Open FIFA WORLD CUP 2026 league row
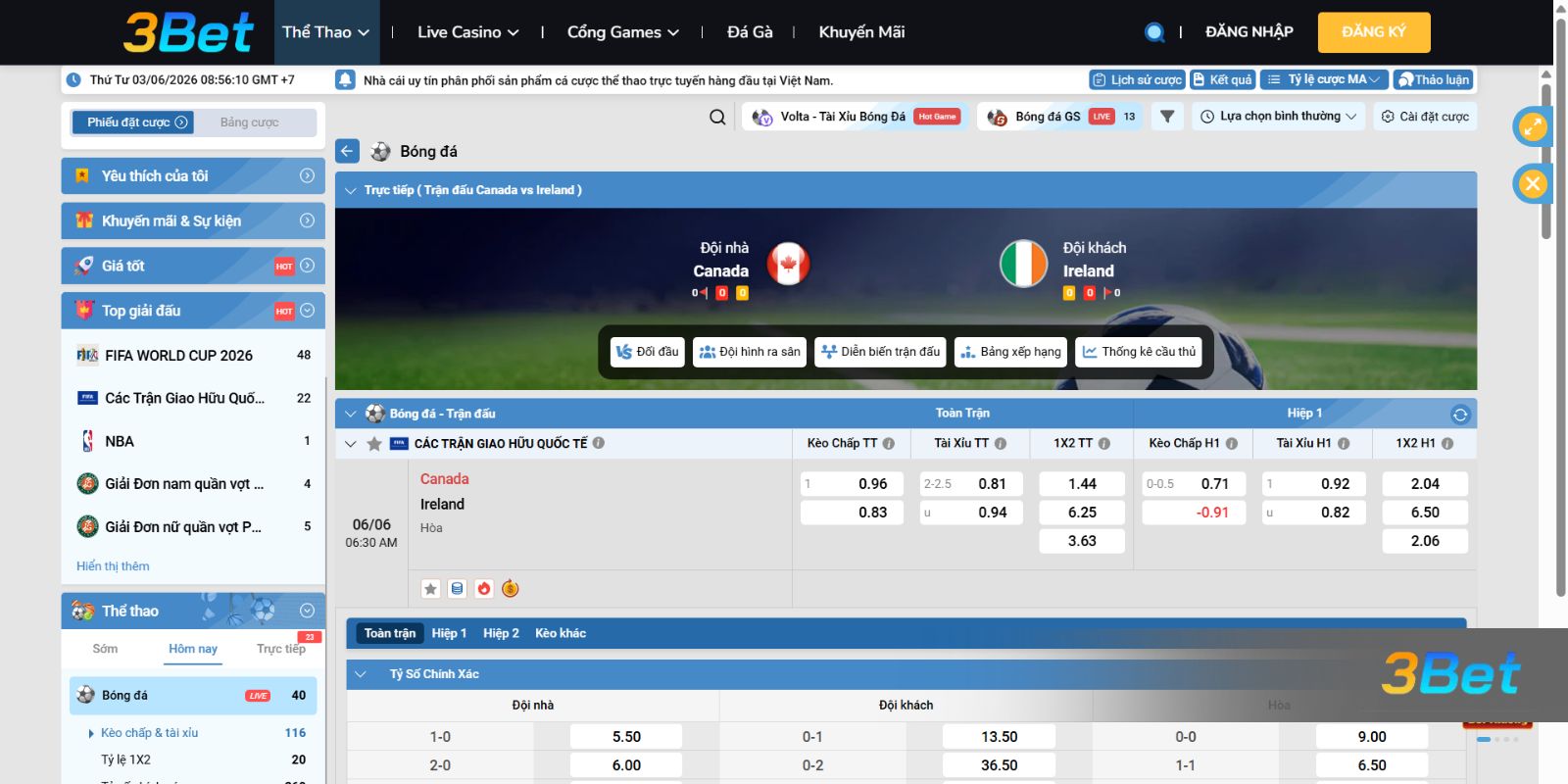 click(x=193, y=356)
